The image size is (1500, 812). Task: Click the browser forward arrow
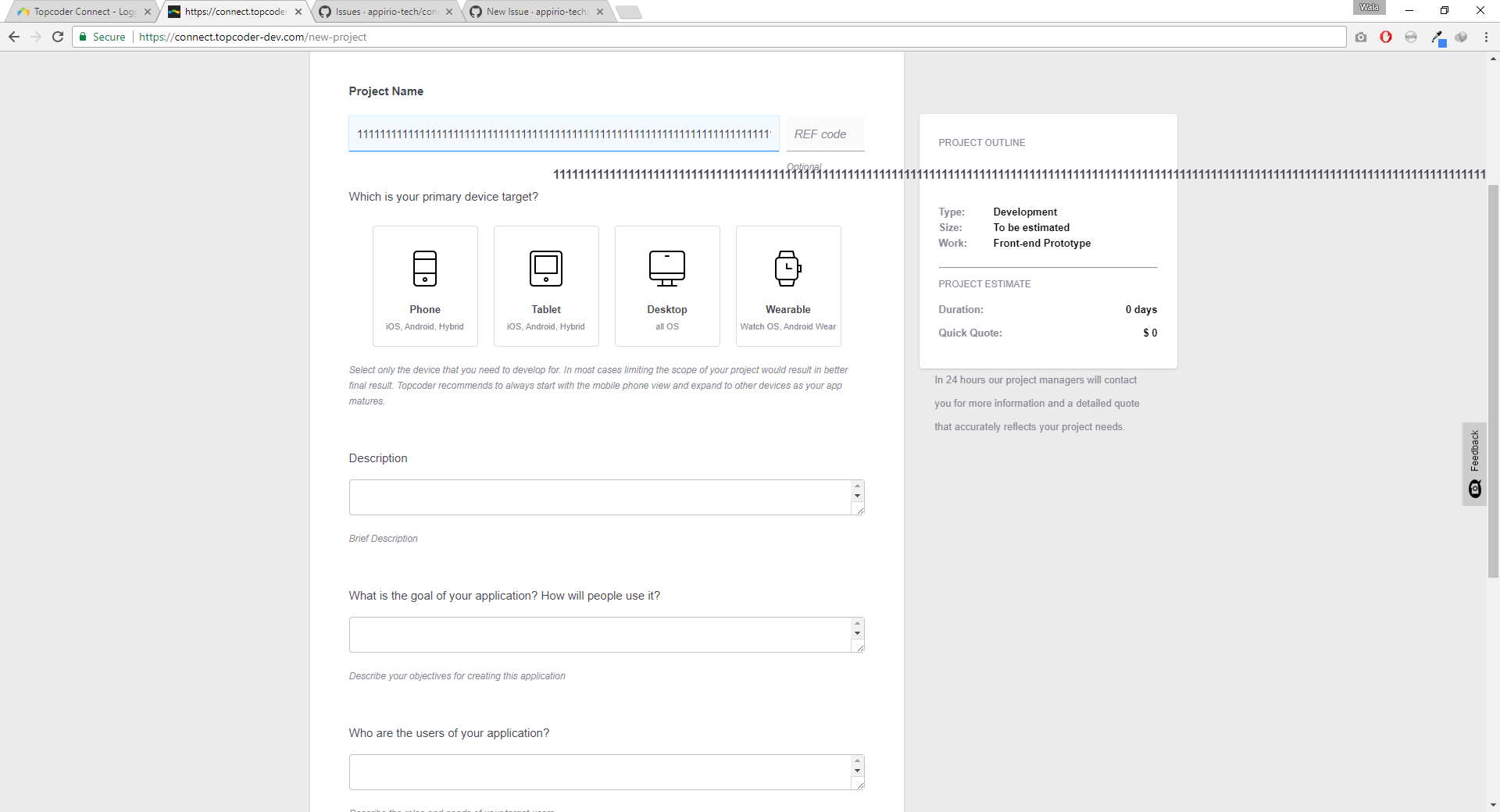[36, 37]
